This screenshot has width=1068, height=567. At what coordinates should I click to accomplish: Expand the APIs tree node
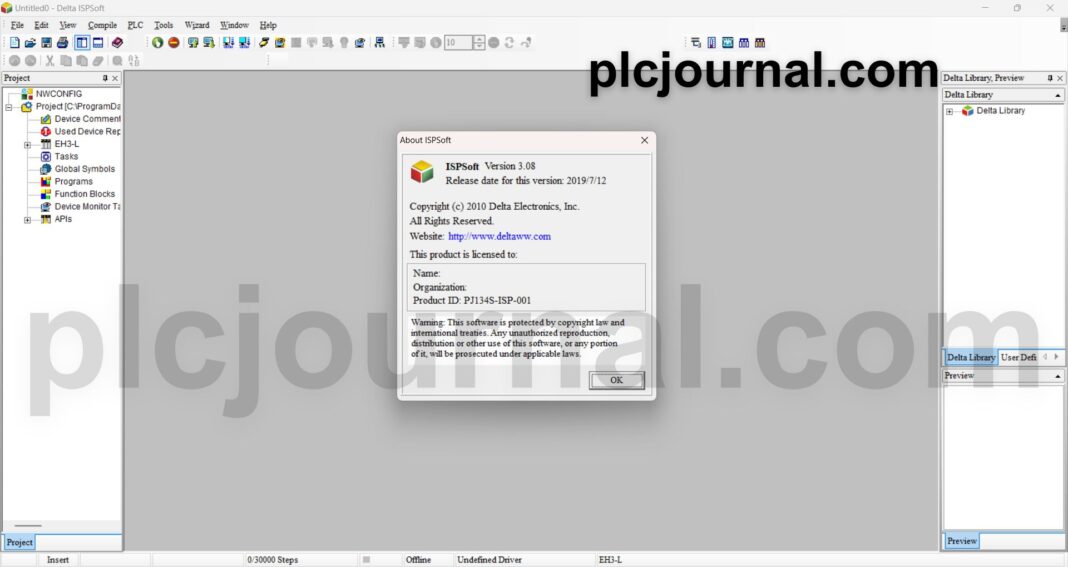point(27,219)
